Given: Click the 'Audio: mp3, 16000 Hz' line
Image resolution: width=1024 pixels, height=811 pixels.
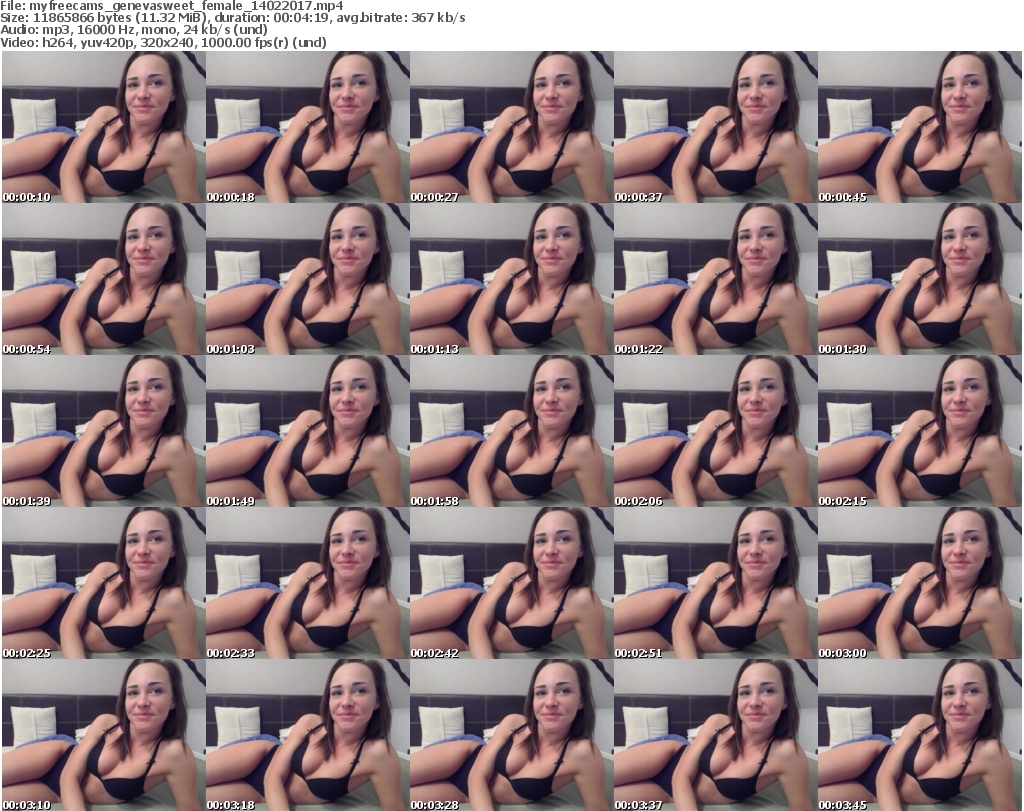Looking at the screenshot, I should [x=134, y=30].
